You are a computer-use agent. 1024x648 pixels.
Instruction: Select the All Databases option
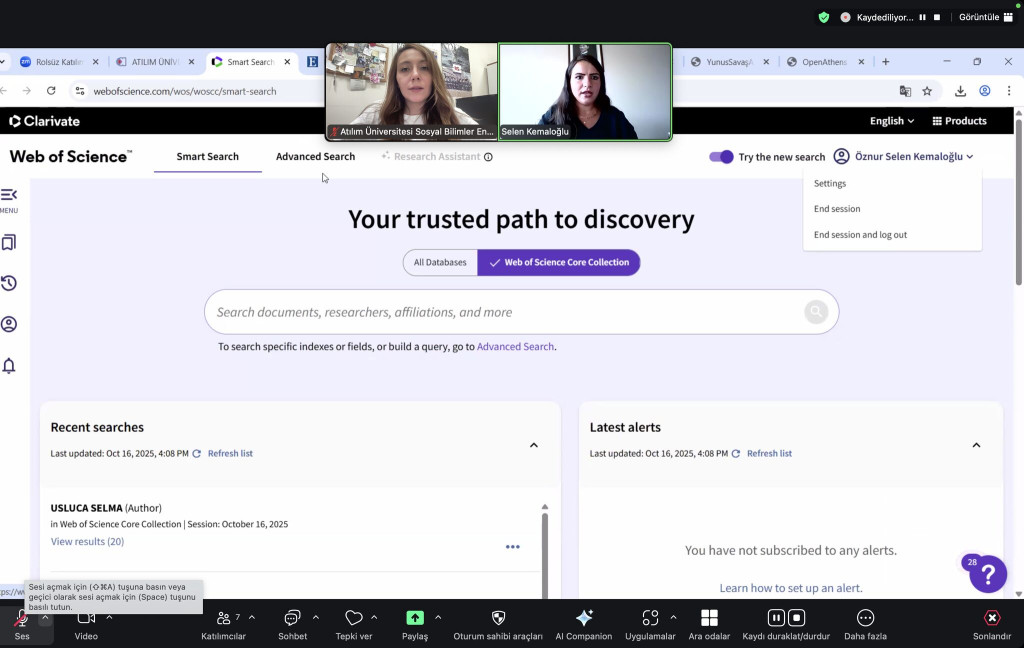tap(440, 263)
